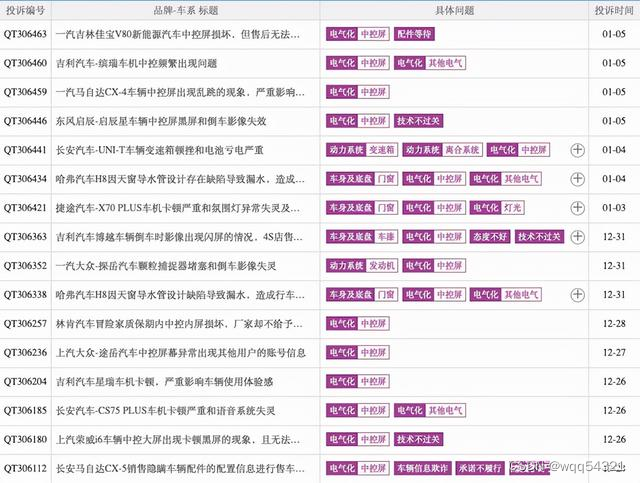
Task: Click 电气化 中控屏 tag in row QT306459
Action: [358, 92]
